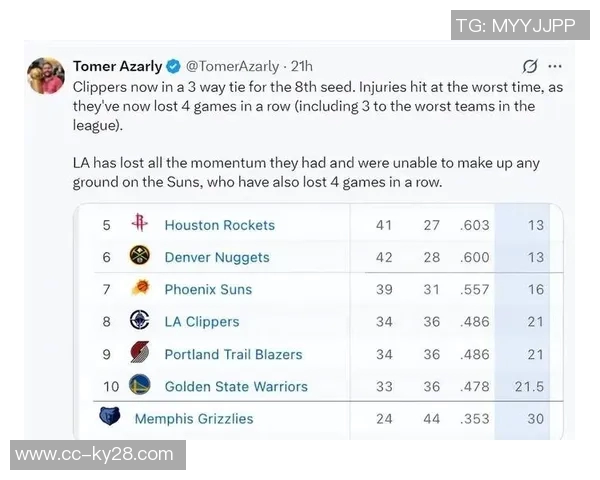Click the standings table image

[x=318, y=320]
